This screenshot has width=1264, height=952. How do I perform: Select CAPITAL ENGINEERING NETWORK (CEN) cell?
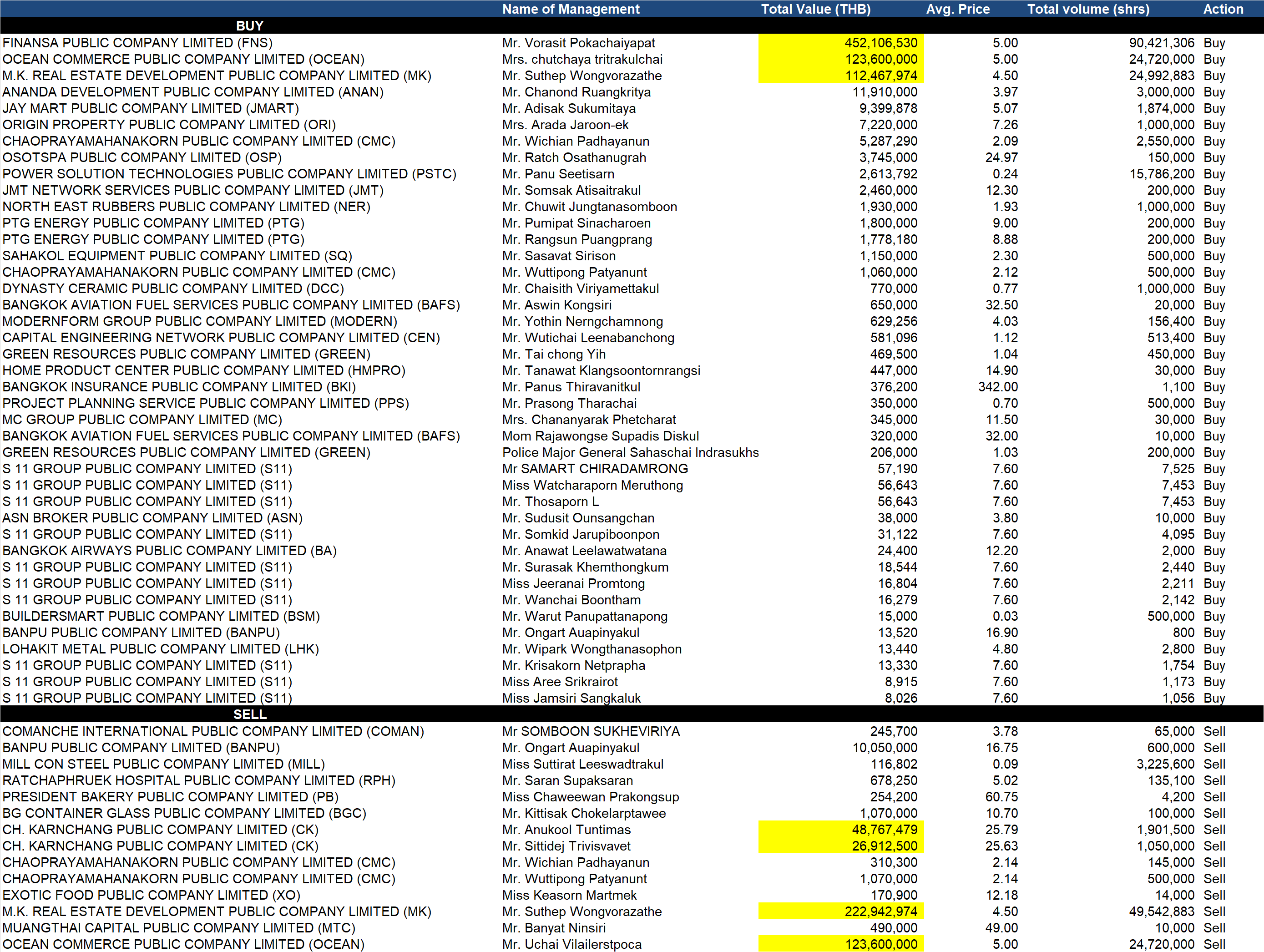point(221,338)
